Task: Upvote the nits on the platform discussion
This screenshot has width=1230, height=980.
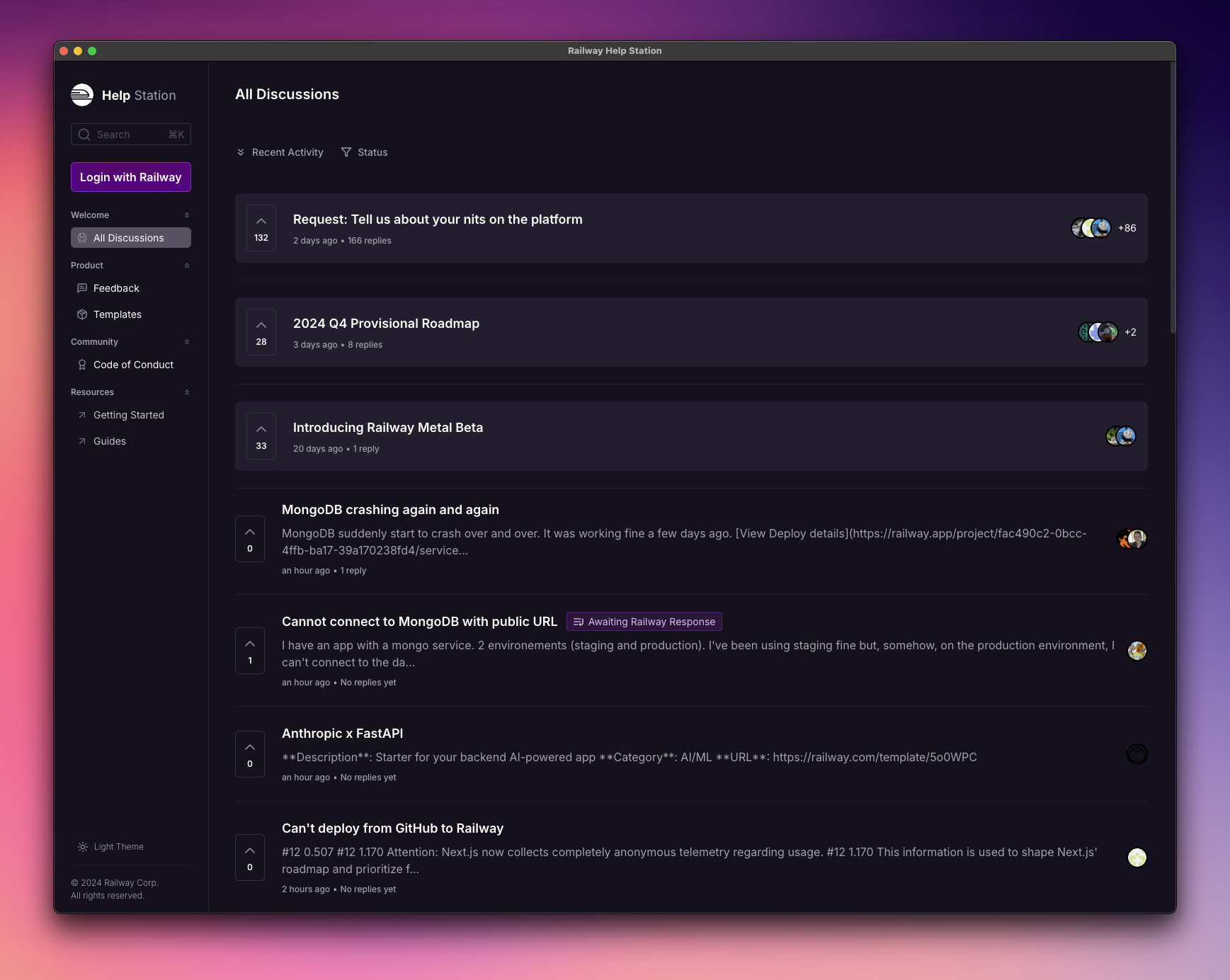Action: [261, 228]
